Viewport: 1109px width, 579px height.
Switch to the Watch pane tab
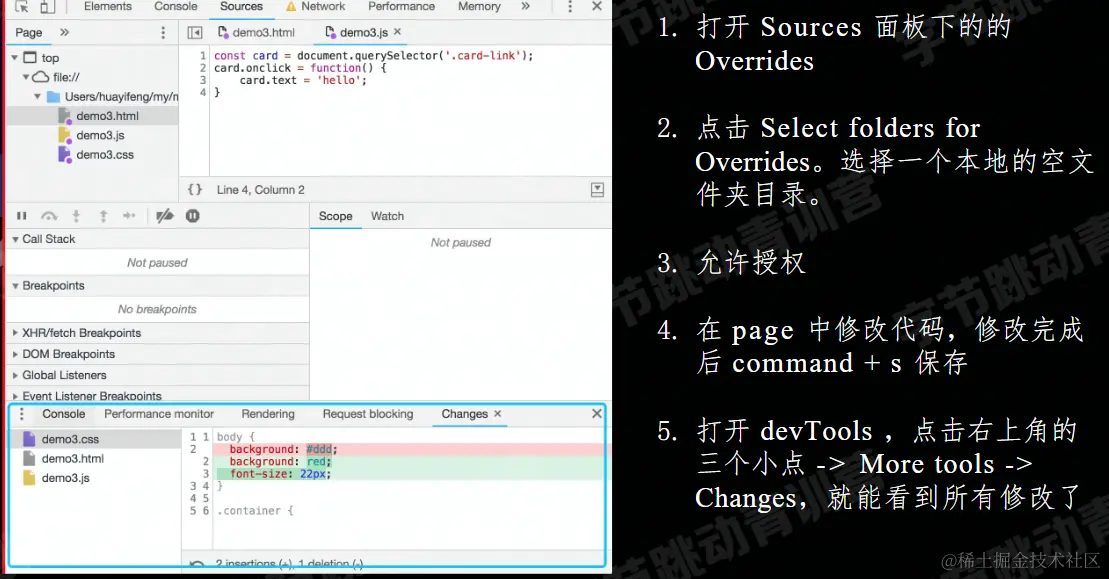tap(388, 216)
